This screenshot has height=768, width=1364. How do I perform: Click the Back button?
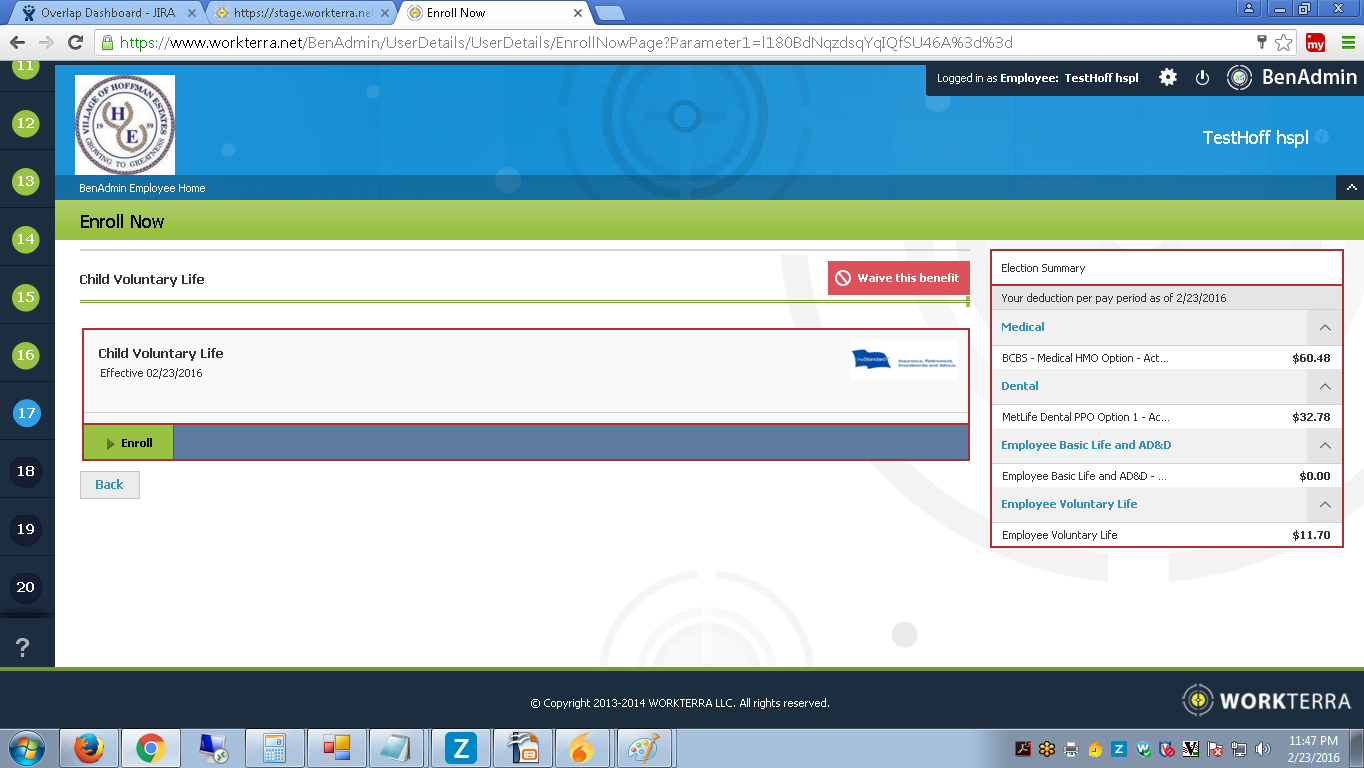[x=110, y=485]
